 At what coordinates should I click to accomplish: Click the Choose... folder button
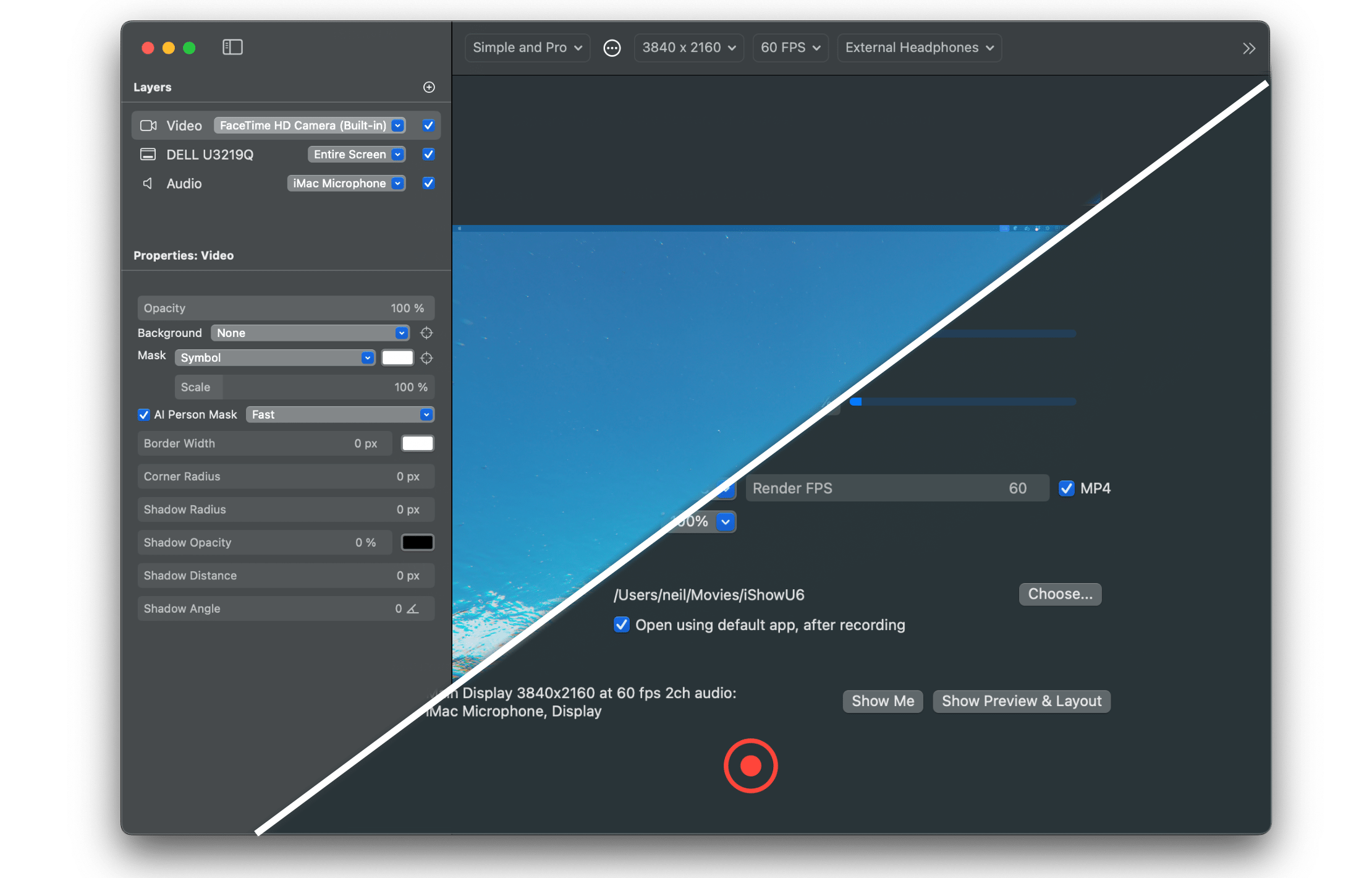[1060, 594]
